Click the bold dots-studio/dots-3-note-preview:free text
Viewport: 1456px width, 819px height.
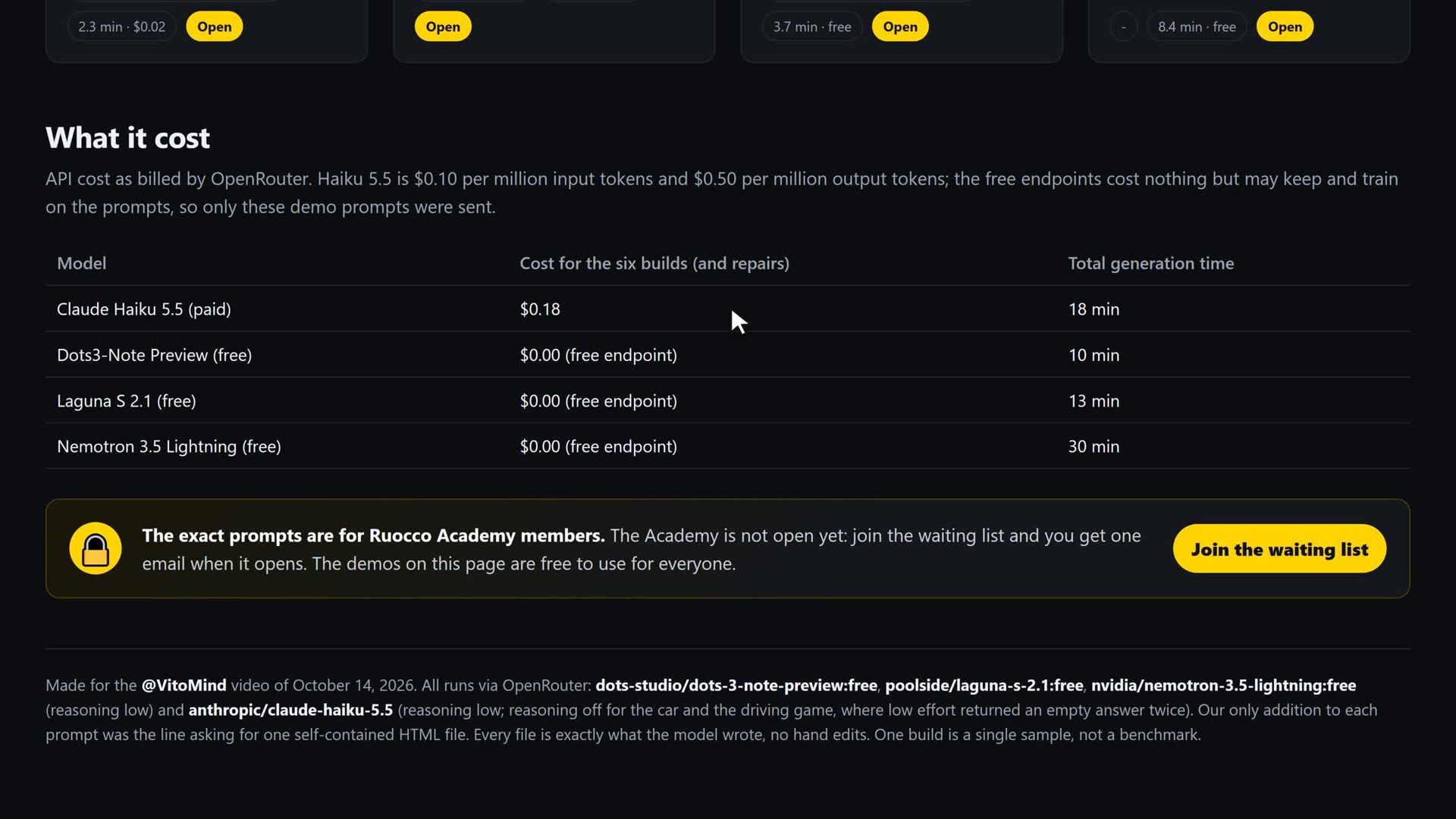(x=736, y=685)
